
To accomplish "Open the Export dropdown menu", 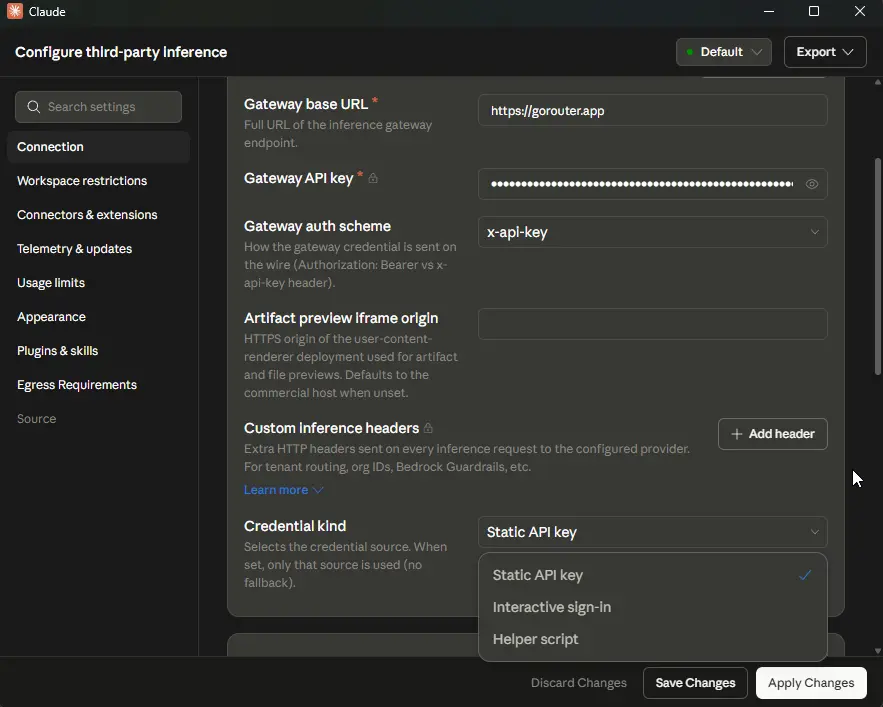I will point(825,52).
